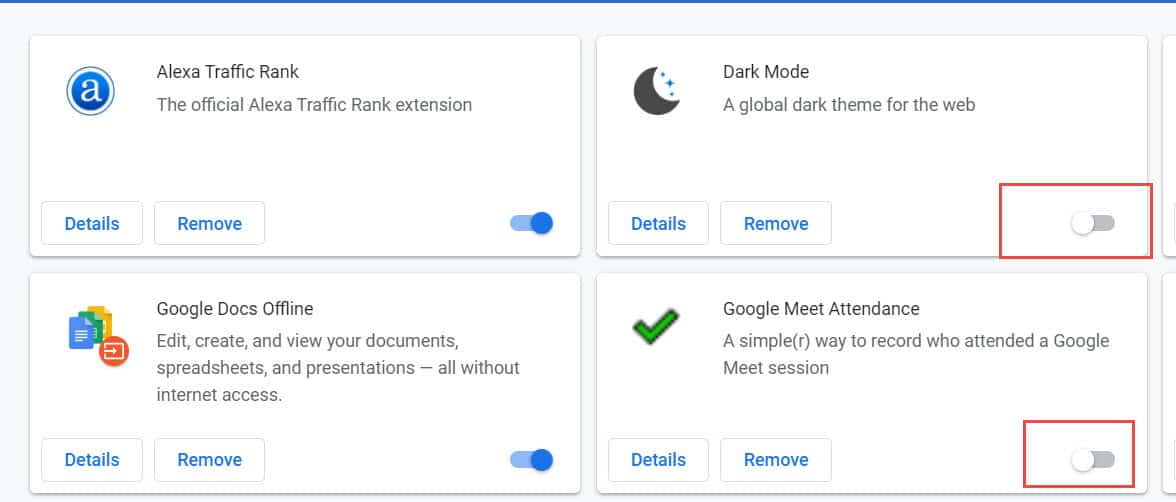Click the "Alexa Traffic Rank" extension title
The width and height of the screenshot is (1176, 502).
click(228, 72)
